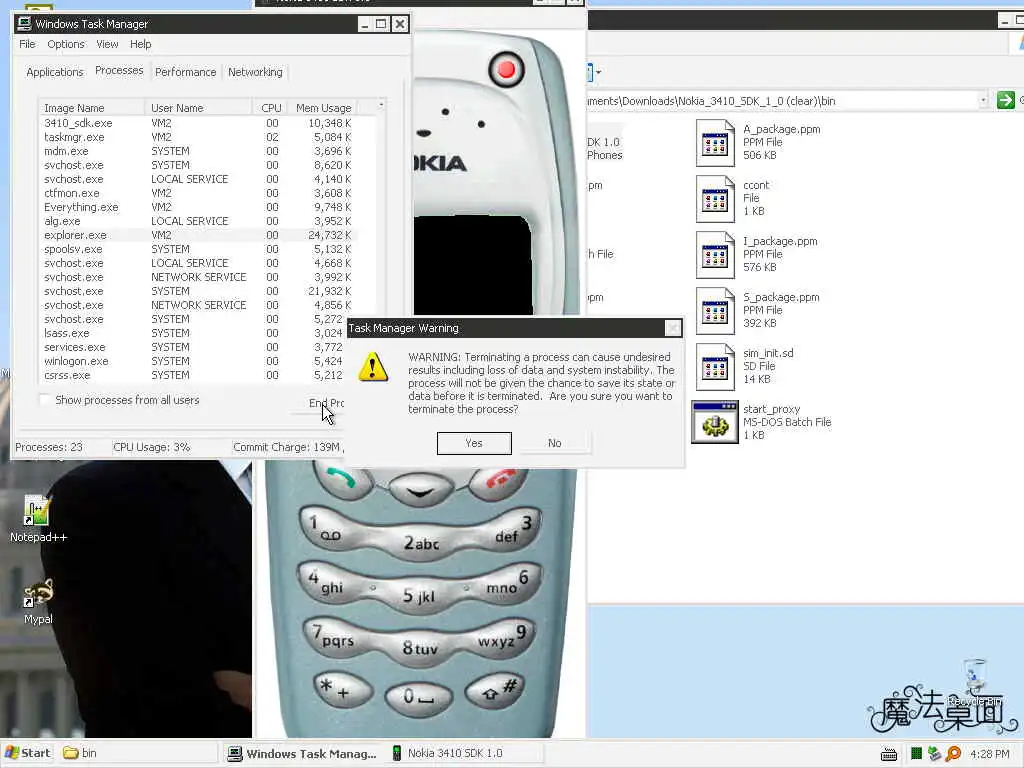Image resolution: width=1024 pixels, height=768 pixels.
Task: Click the 0 key on Nokia keypad
Action: pyautogui.click(x=418, y=697)
